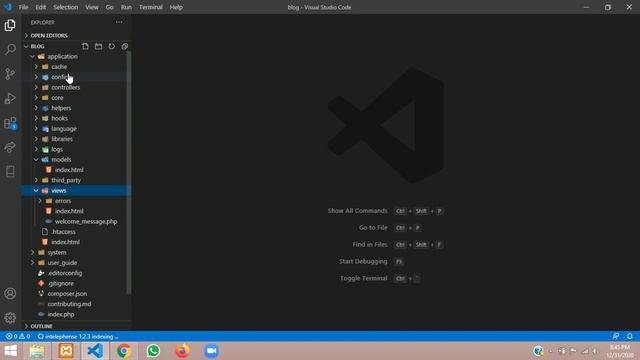The height and width of the screenshot is (360, 640).
Task: Open File Explorer from taskbar
Action: 37,351
